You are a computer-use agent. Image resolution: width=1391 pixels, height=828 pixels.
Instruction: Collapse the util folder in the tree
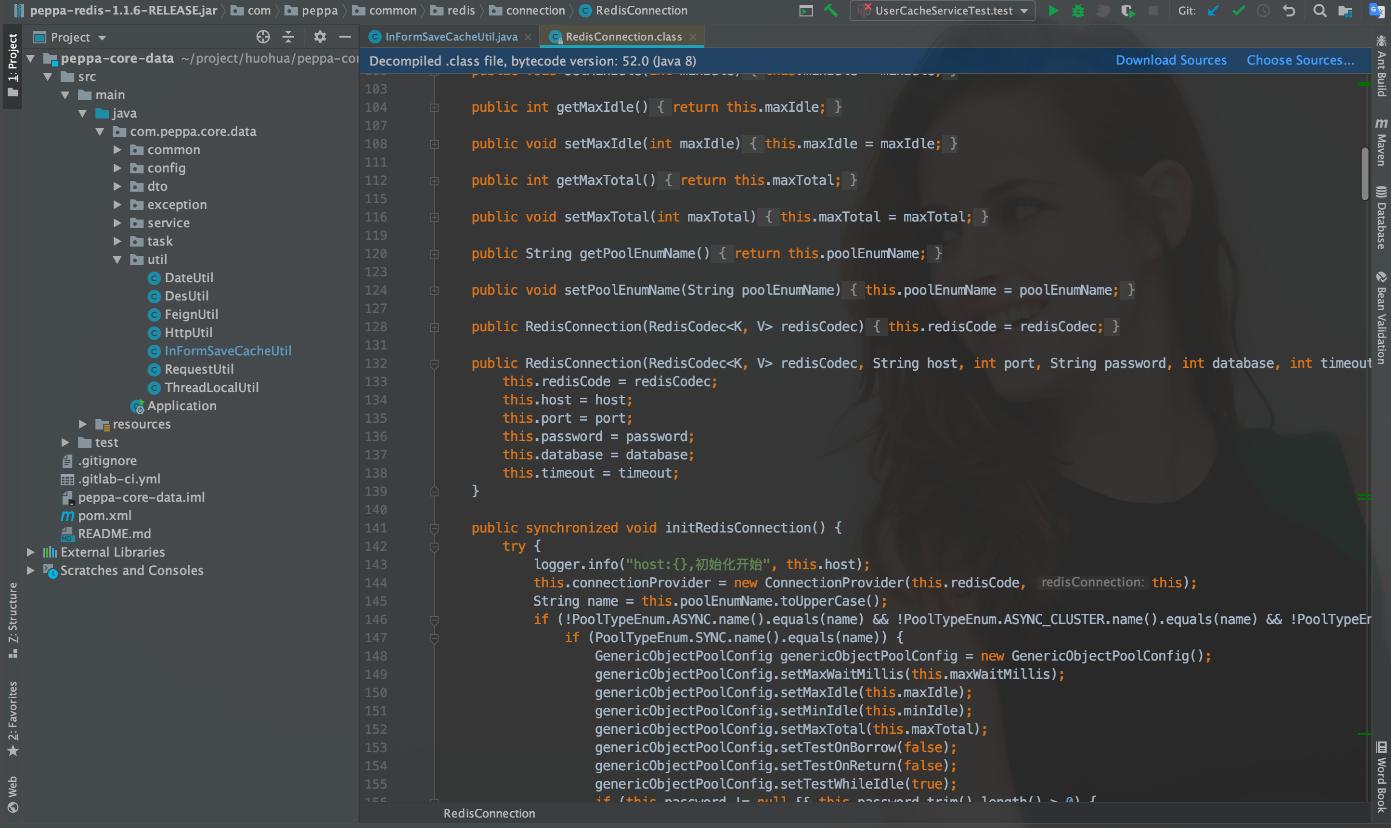[x=118, y=260]
